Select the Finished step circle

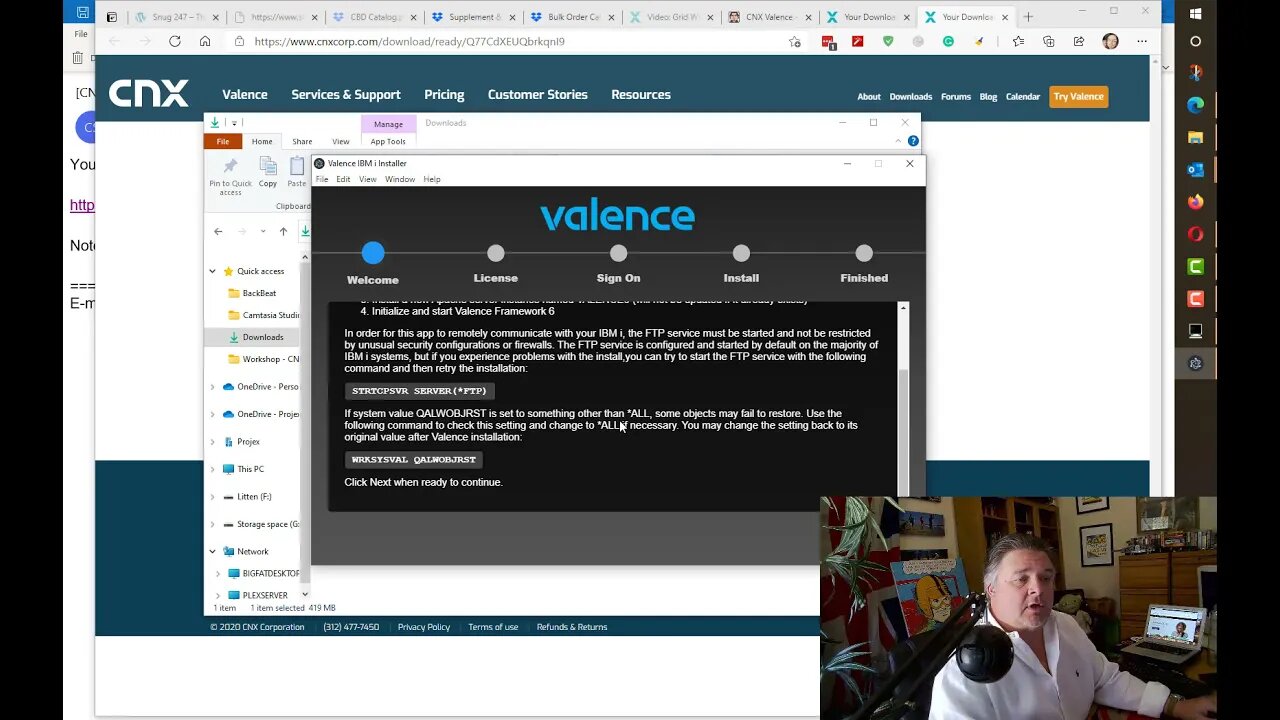(x=864, y=254)
